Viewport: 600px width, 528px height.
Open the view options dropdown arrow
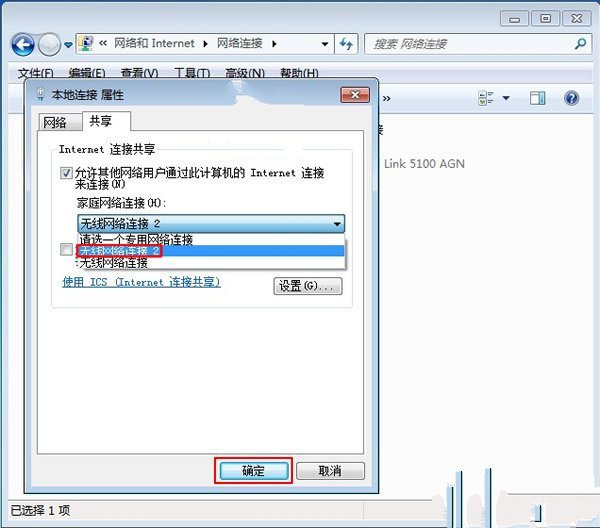coord(506,98)
